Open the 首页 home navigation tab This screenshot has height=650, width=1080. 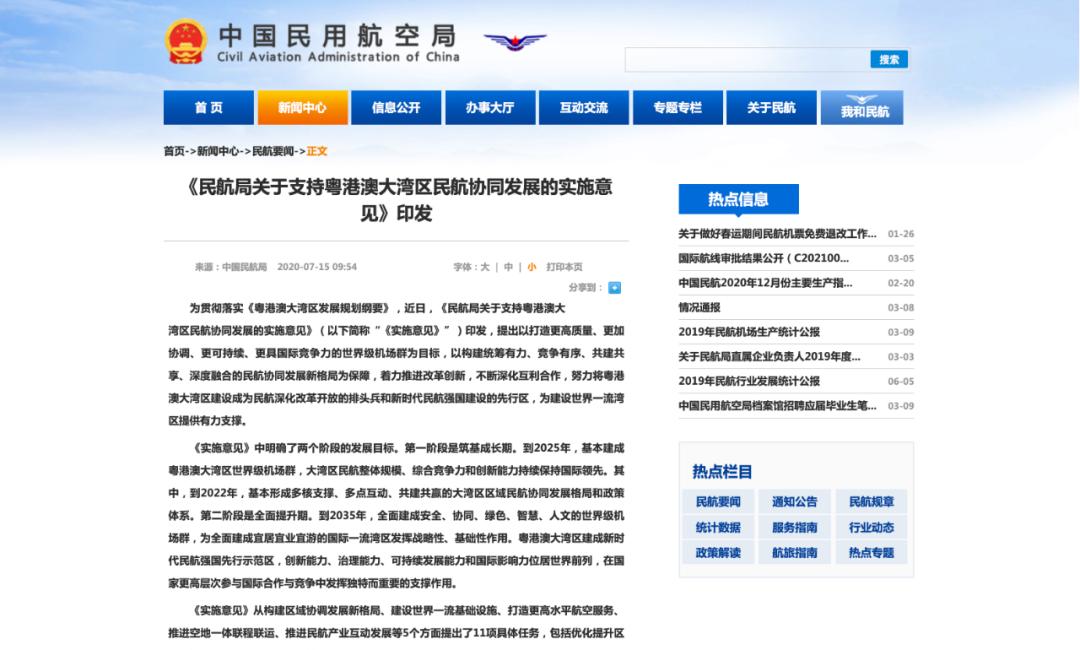tap(208, 108)
